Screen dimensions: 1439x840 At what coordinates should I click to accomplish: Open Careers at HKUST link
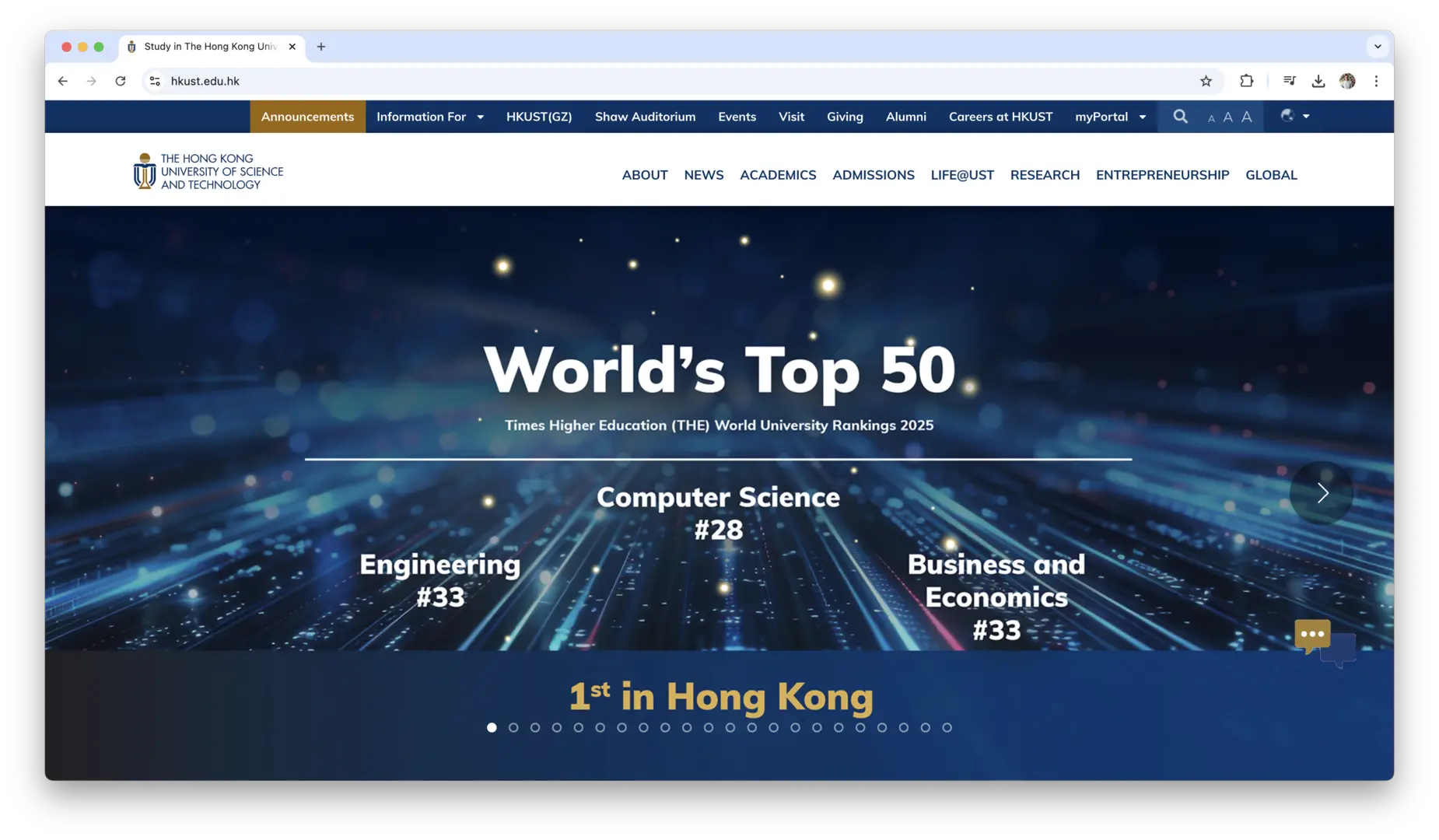[1000, 117]
